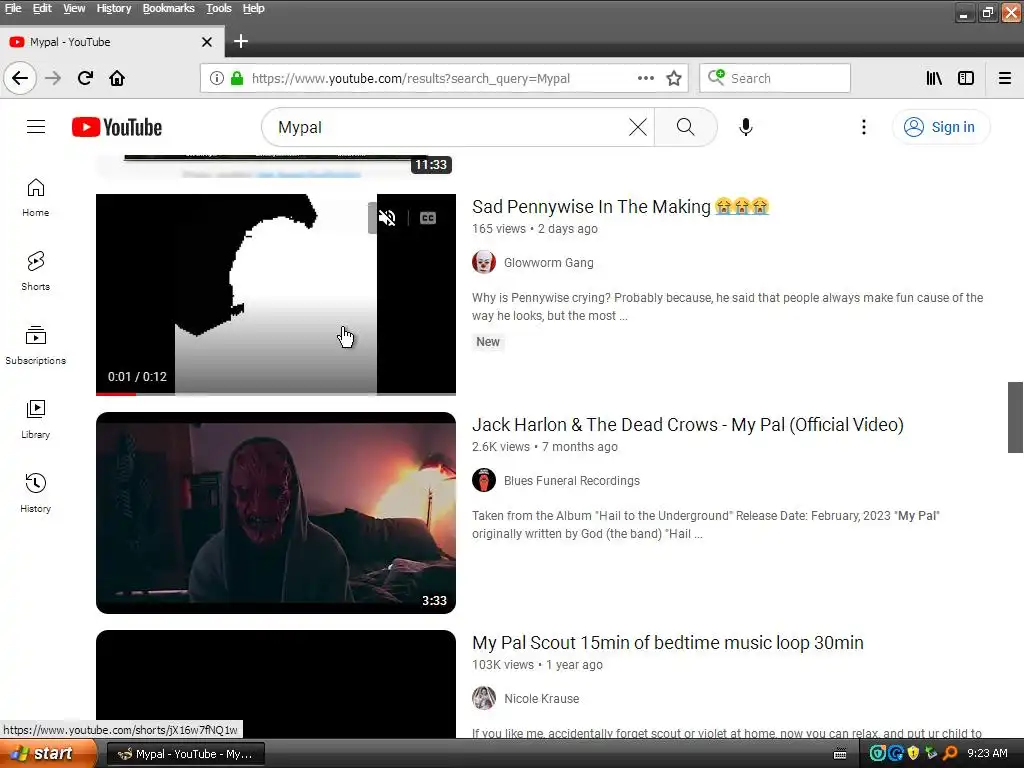Show site information icon in address bar
1024x768 pixels.
point(217,78)
